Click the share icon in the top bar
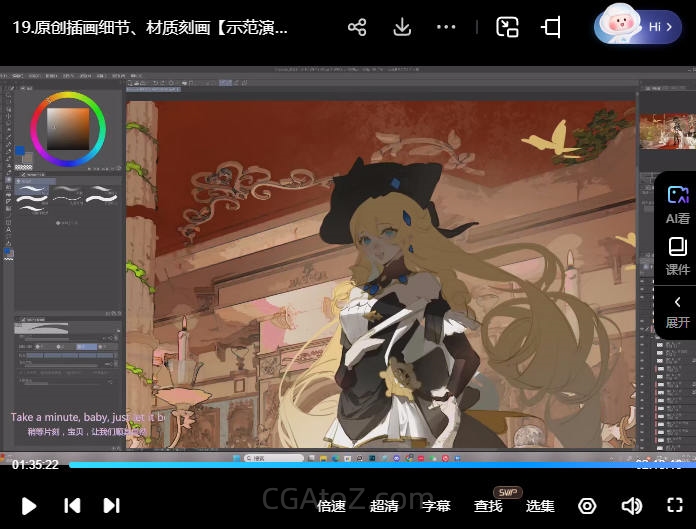This screenshot has height=529, width=696. pos(357,27)
